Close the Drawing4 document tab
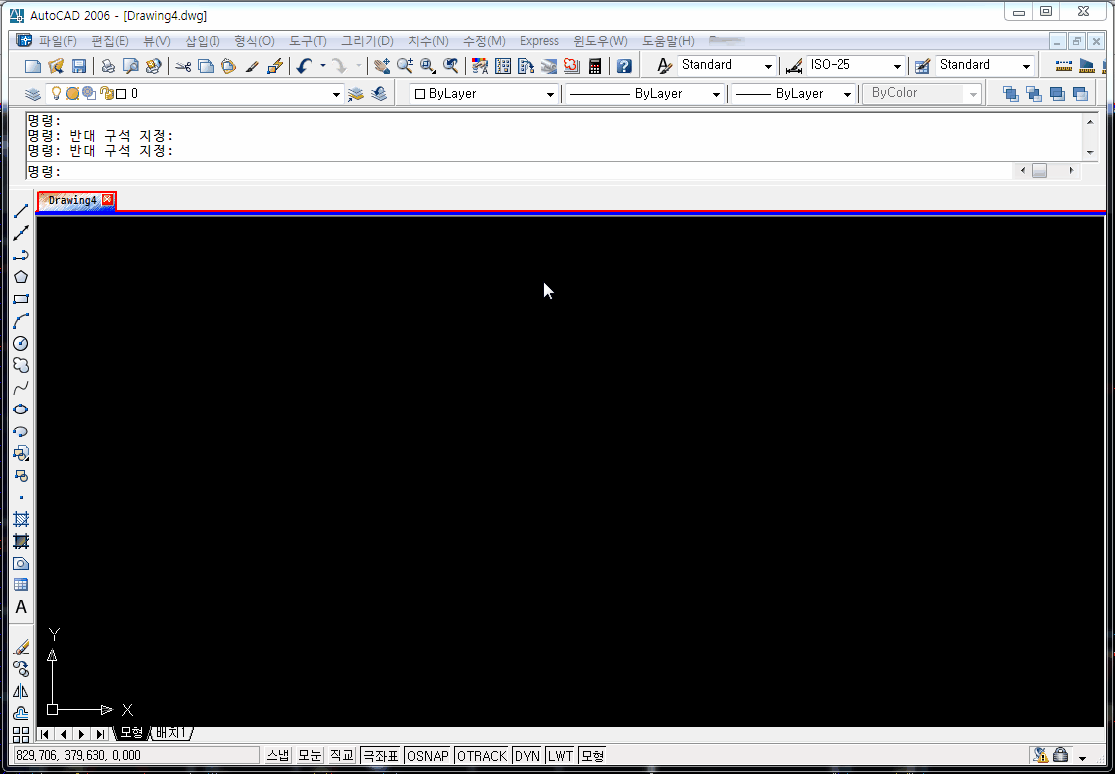Screen dimensions: 1115x774 (x=107, y=200)
